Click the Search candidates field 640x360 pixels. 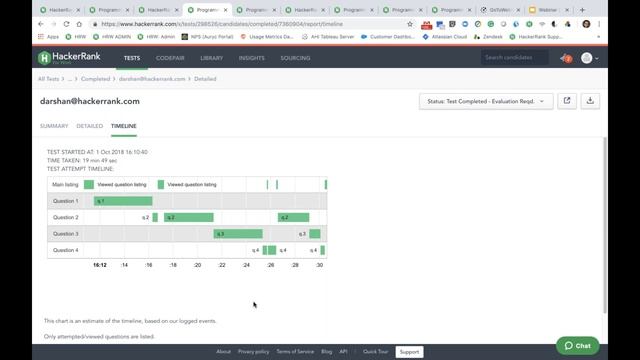pos(514,58)
